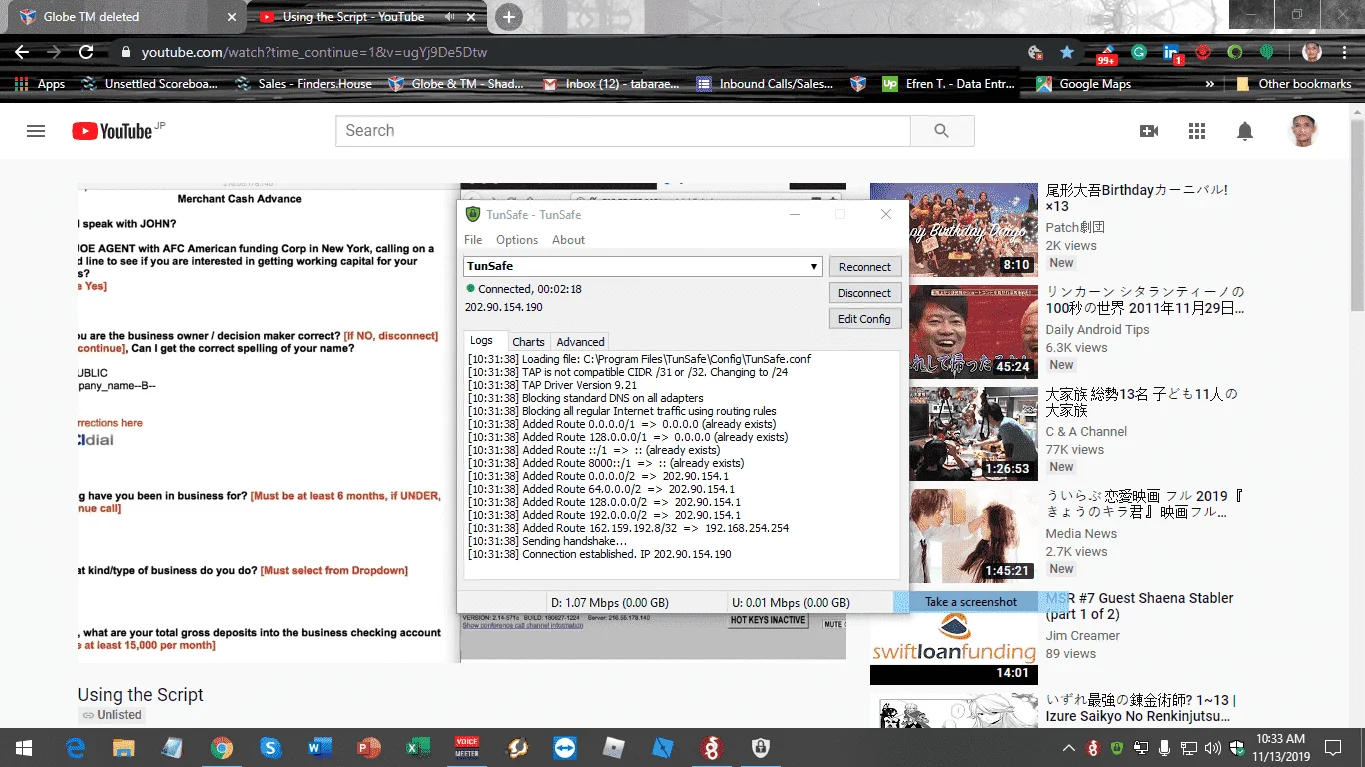Open Excel from the taskbar

pyautogui.click(x=417, y=747)
